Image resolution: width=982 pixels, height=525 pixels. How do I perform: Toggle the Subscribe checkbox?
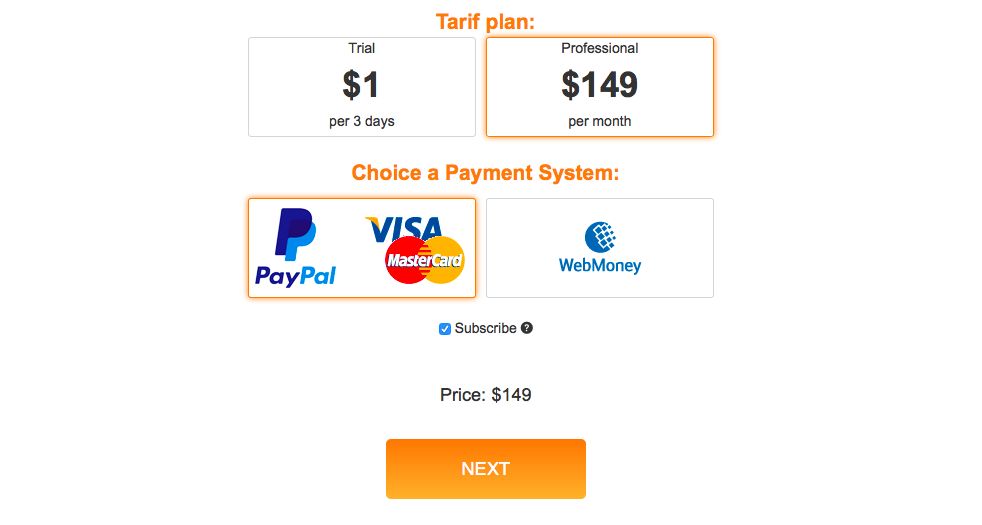point(445,329)
